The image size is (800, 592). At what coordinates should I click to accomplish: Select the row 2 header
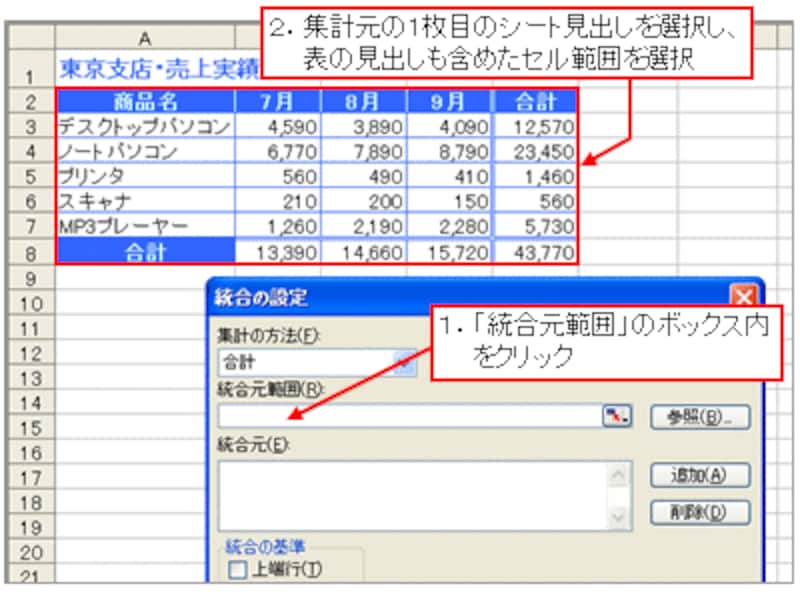(x=30, y=101)
